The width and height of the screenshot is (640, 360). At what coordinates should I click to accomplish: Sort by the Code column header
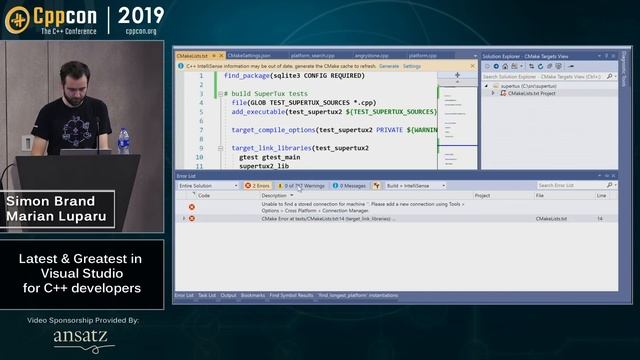point(204,196)
